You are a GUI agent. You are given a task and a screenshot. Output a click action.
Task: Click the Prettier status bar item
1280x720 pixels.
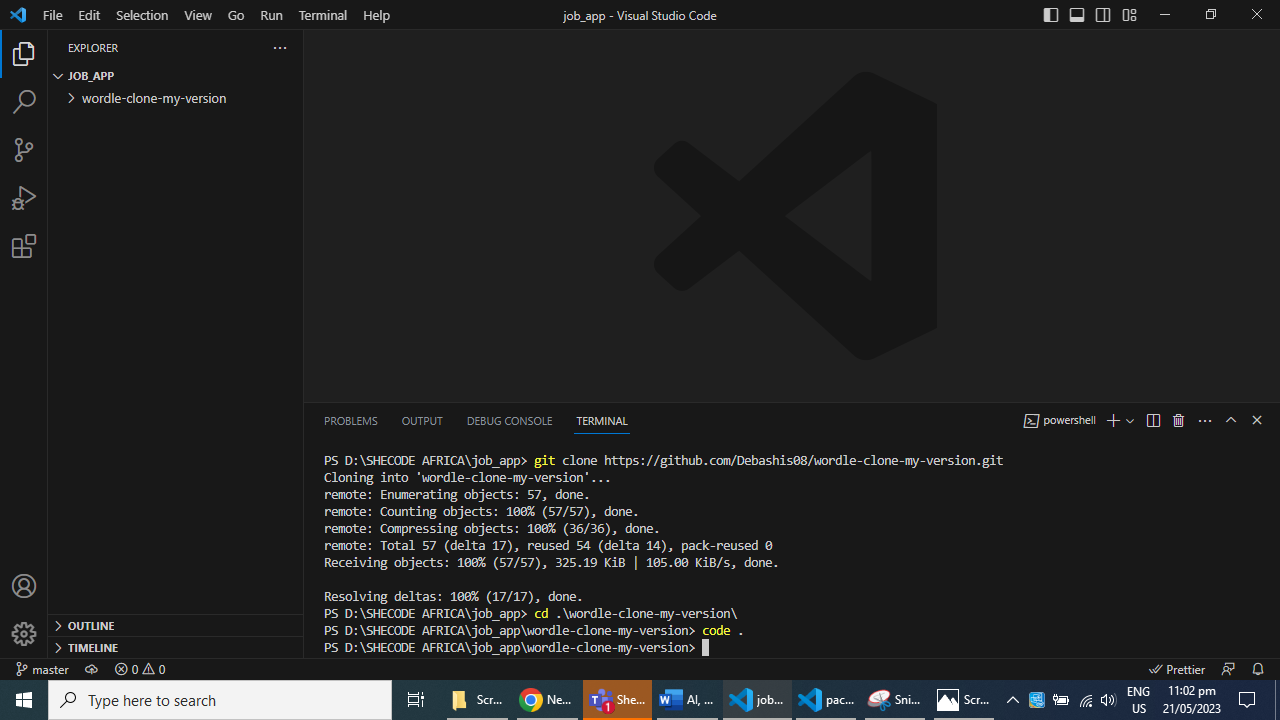tap(1178, 670)
